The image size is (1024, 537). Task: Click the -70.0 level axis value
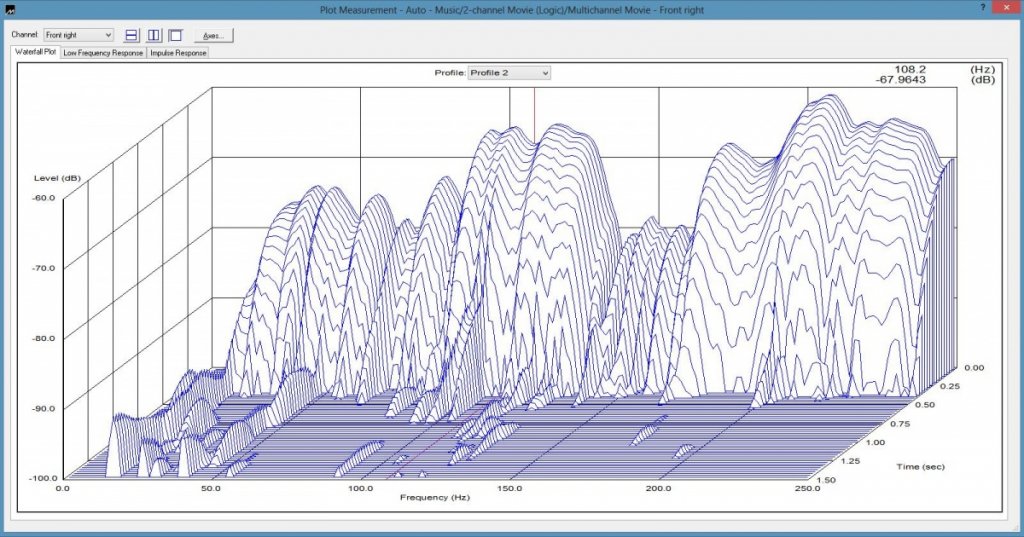pos(43,267)
